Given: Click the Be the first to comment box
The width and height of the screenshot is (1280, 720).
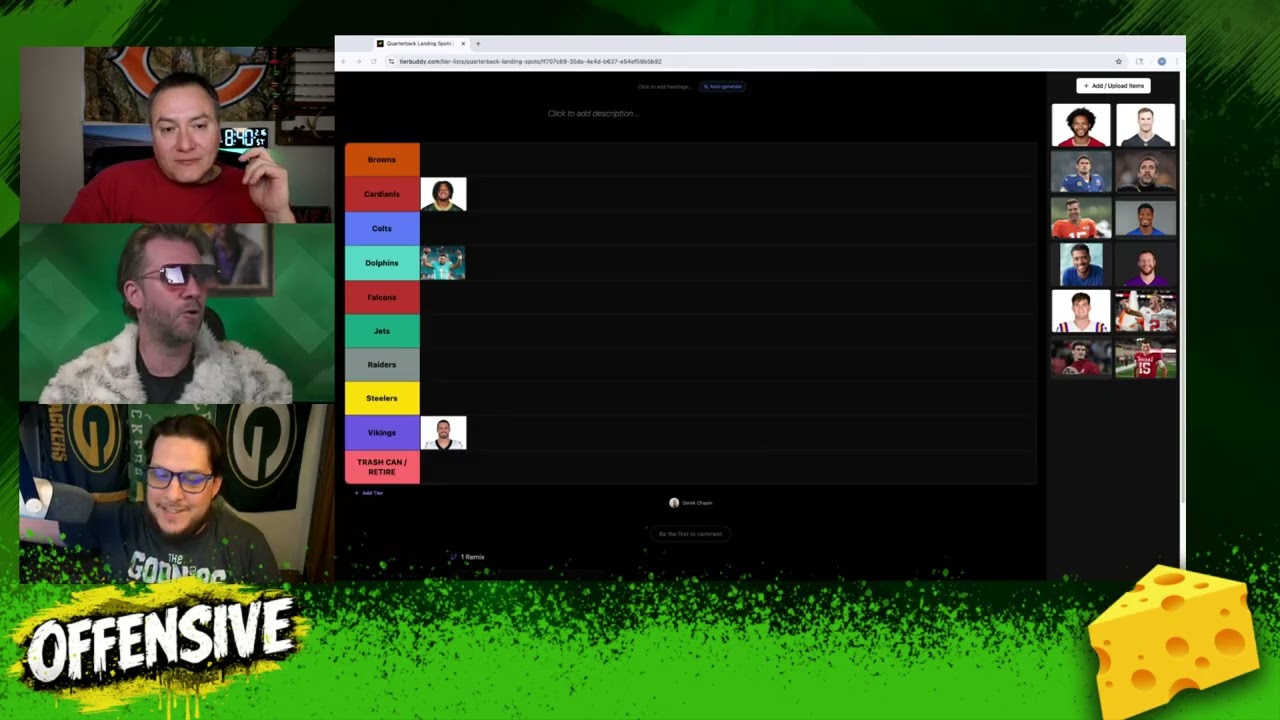Looking at the screenshot, I should pyautogui.click(x=690, y=534).
